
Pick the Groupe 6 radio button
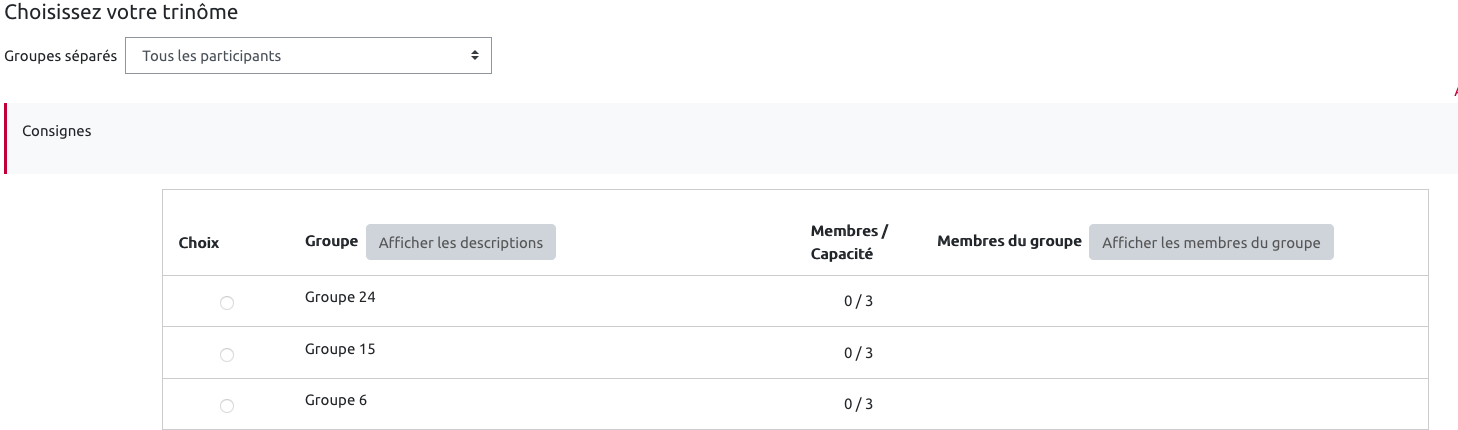tap(227, 406)
